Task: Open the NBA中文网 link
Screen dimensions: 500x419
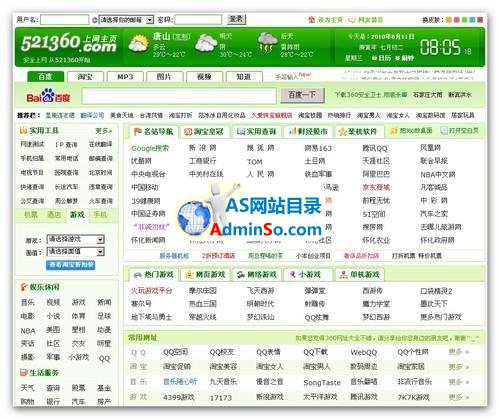Action: tap(438, 174)
